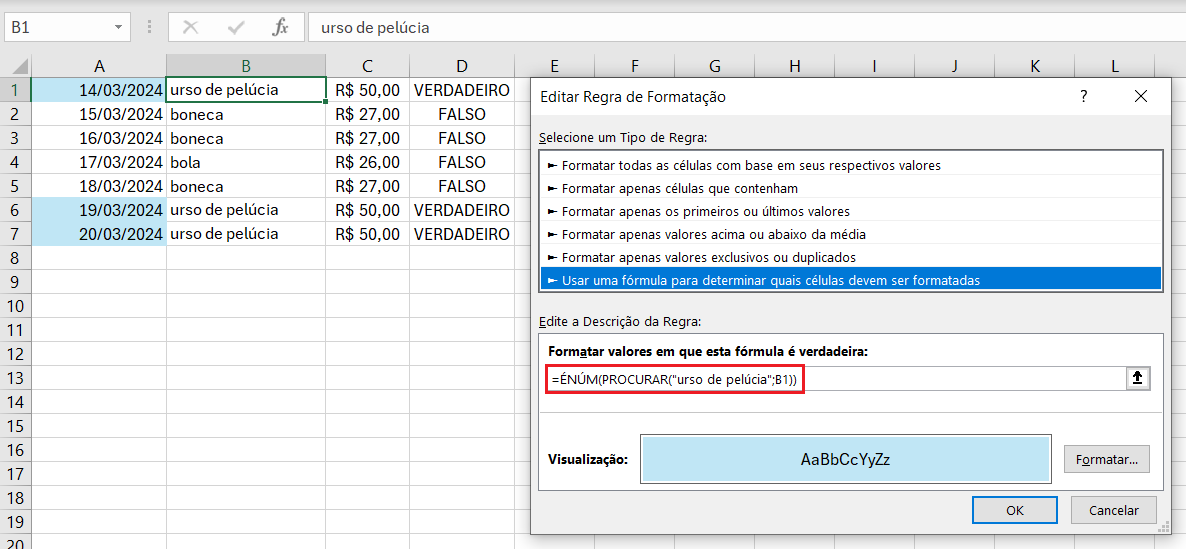Viewport: 1186px width, 549px height.
Task: Click 'VERDADEIRO' cell in row 1
Action: [x=462, y=90]
